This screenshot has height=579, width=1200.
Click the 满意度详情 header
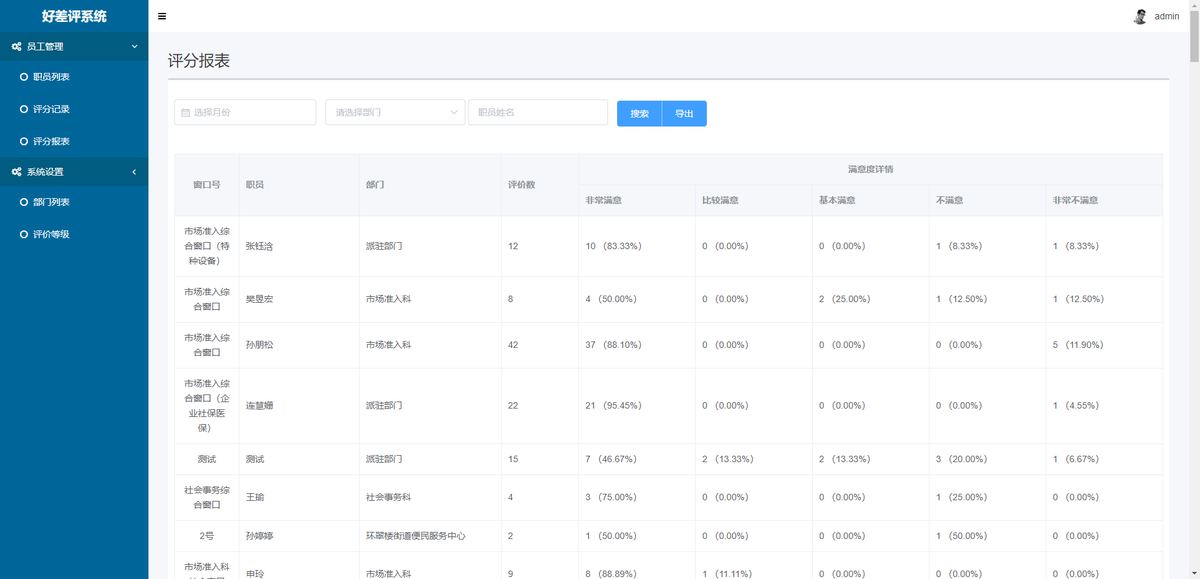[x=870, y=169]
